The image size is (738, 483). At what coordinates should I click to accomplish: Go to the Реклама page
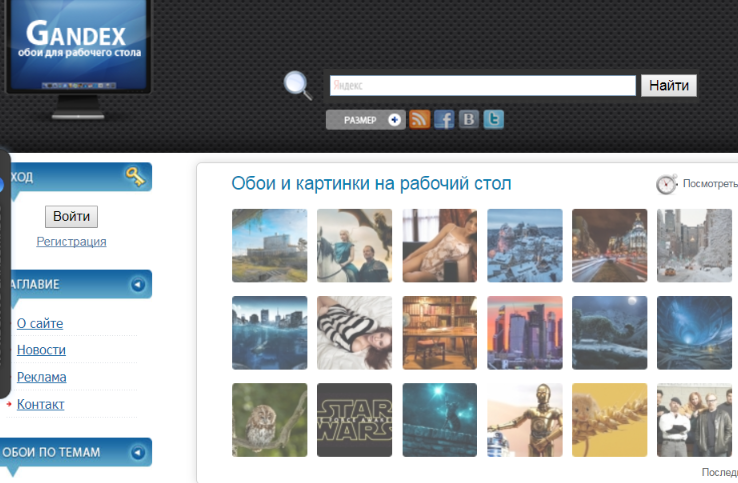pos(42,377)
